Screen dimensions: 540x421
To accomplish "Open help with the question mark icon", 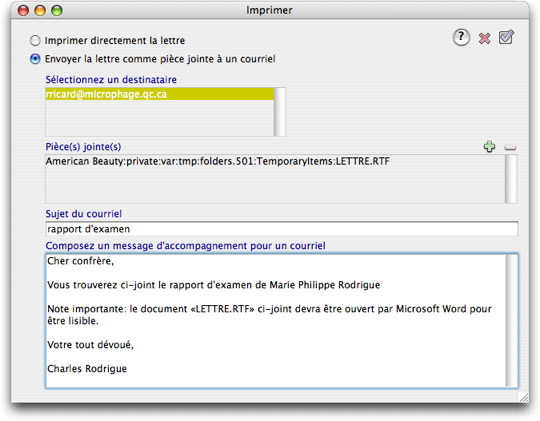I will (x=461, y=37).
